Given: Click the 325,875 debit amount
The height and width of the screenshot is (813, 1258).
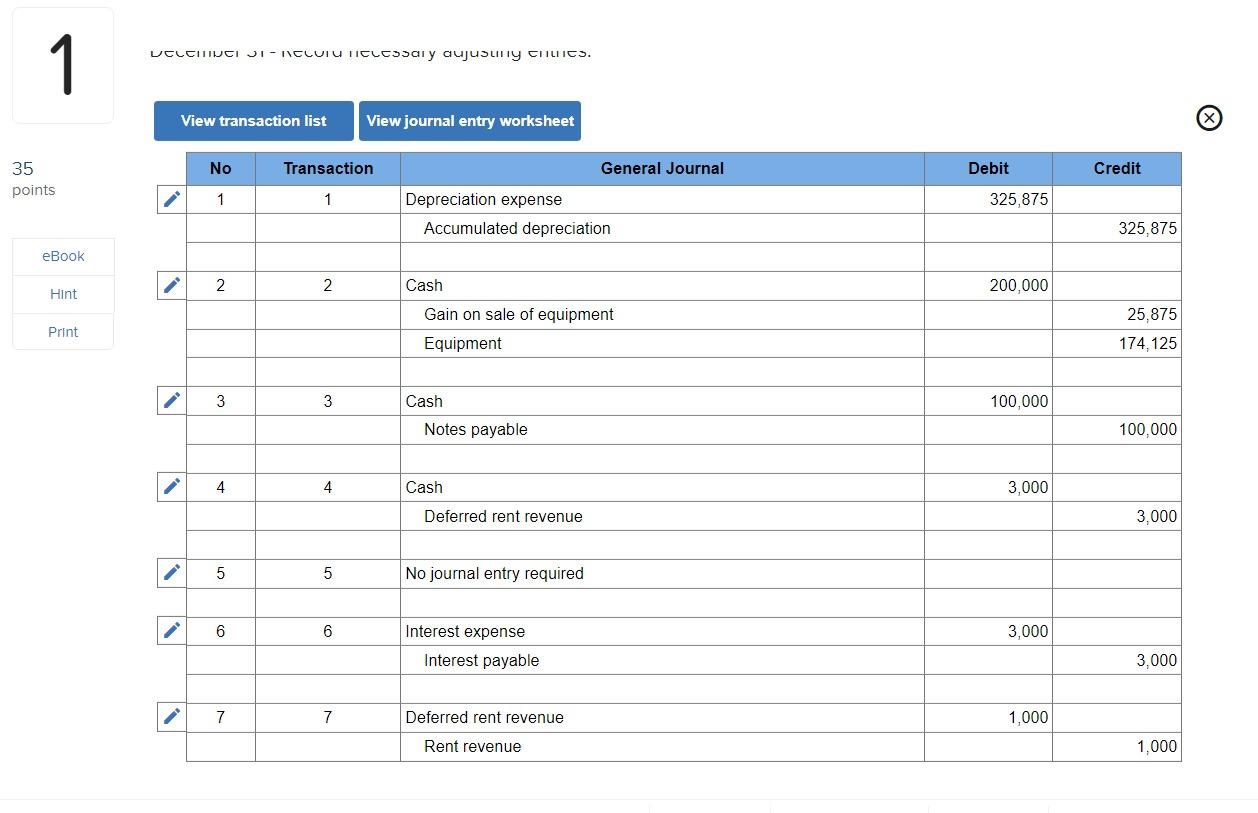Looking at the screenshot, I should coord(1019,200).
